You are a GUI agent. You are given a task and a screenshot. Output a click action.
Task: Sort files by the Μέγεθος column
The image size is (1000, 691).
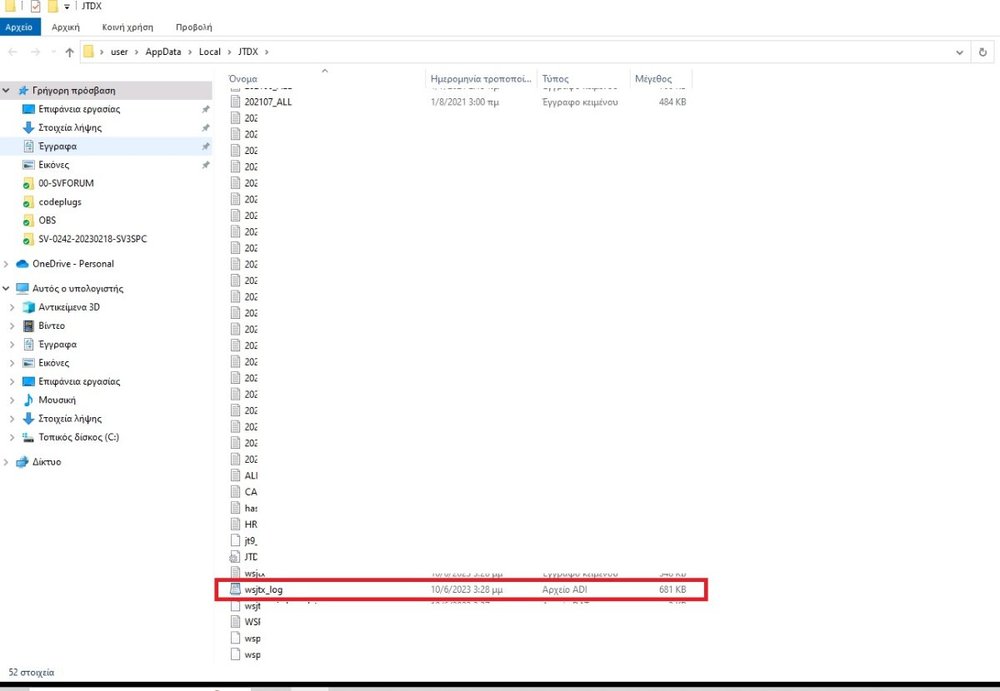tap(653, 78)
